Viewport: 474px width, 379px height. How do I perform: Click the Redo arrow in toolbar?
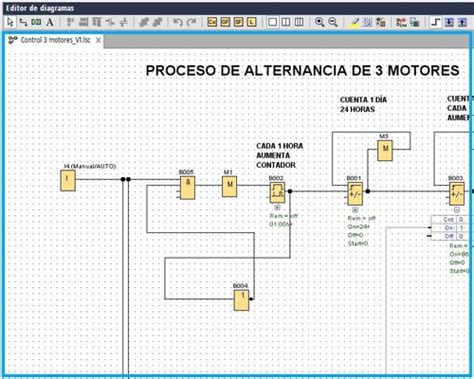(192, 22)
